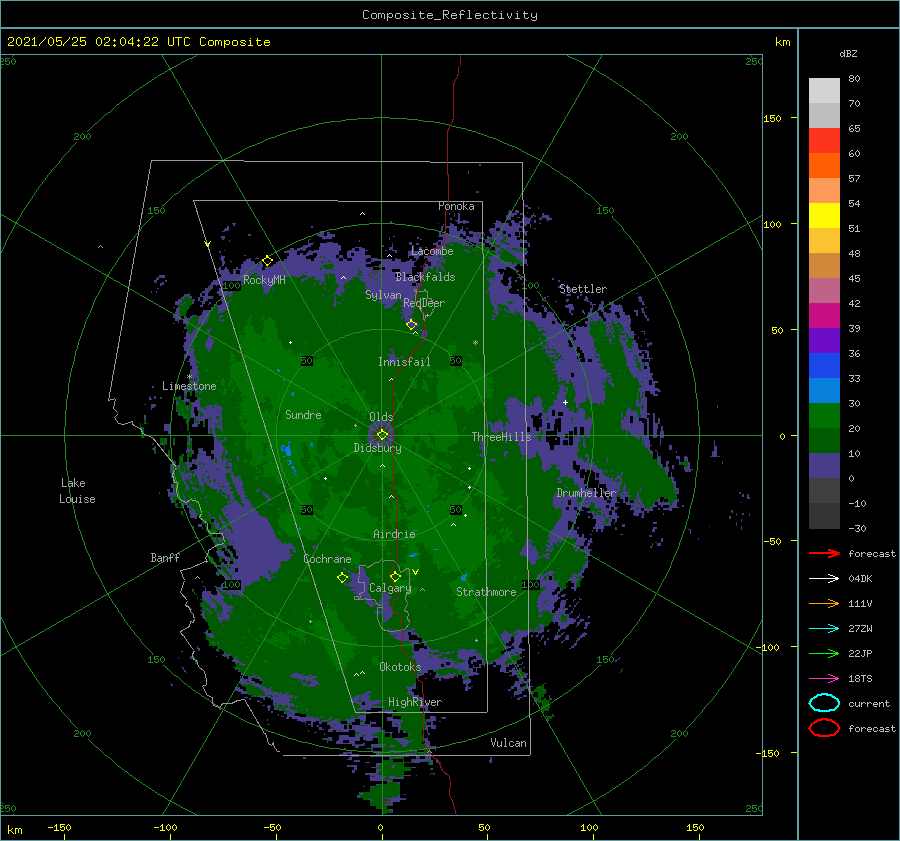The height and width of the screenshot is (841, 900).
Task: Click the Olds city label
Action: pos(381,416)
